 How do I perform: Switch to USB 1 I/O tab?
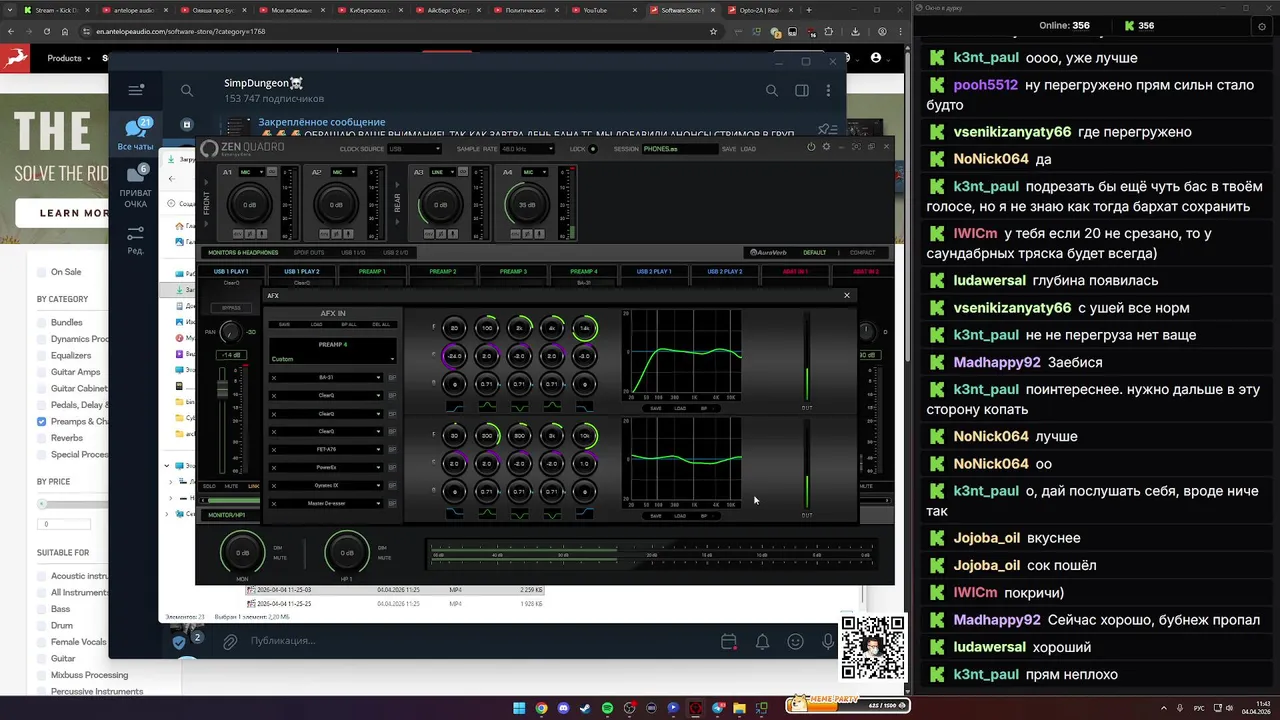point(353,252)
